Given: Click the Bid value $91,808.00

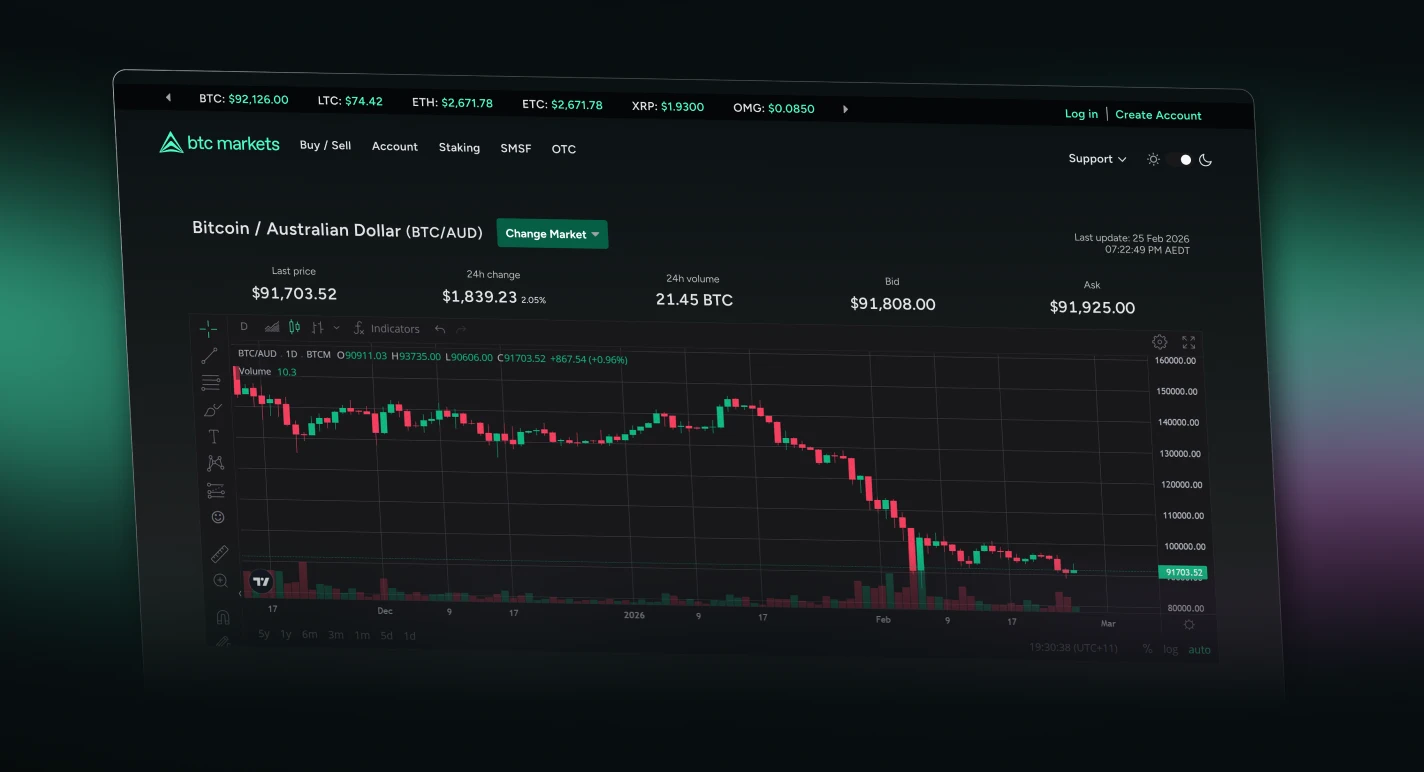Looking at the screenshot, I should 893,304.
